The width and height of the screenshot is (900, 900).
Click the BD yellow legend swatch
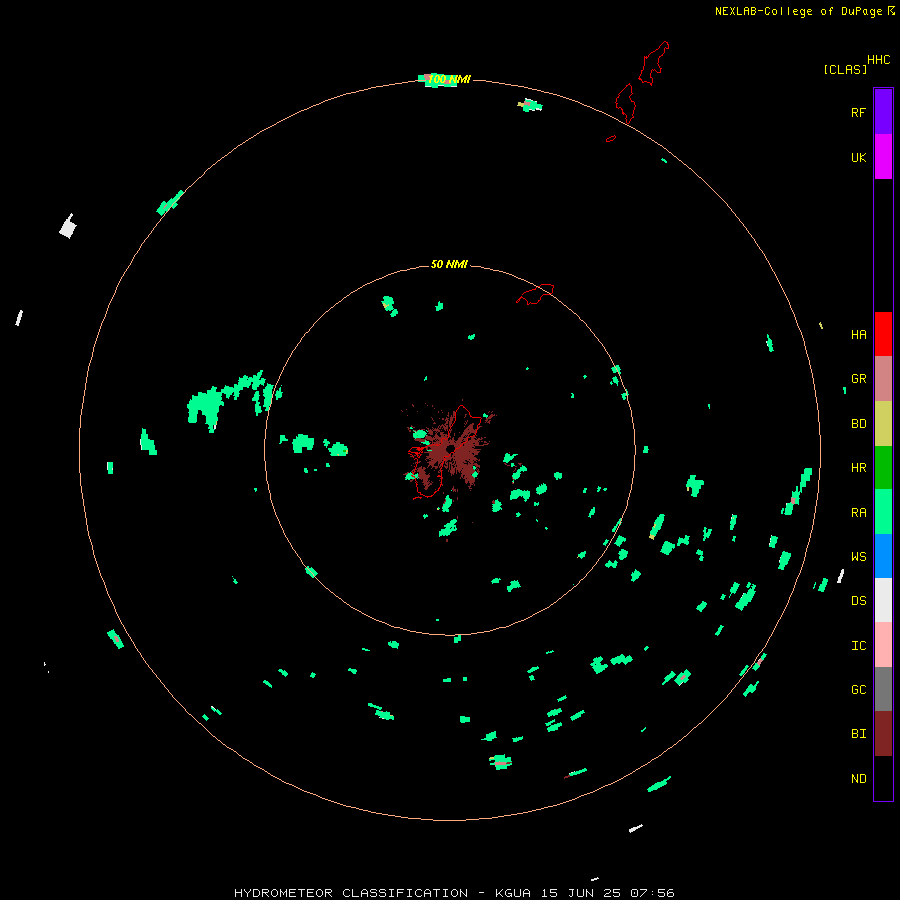point(883,424)
